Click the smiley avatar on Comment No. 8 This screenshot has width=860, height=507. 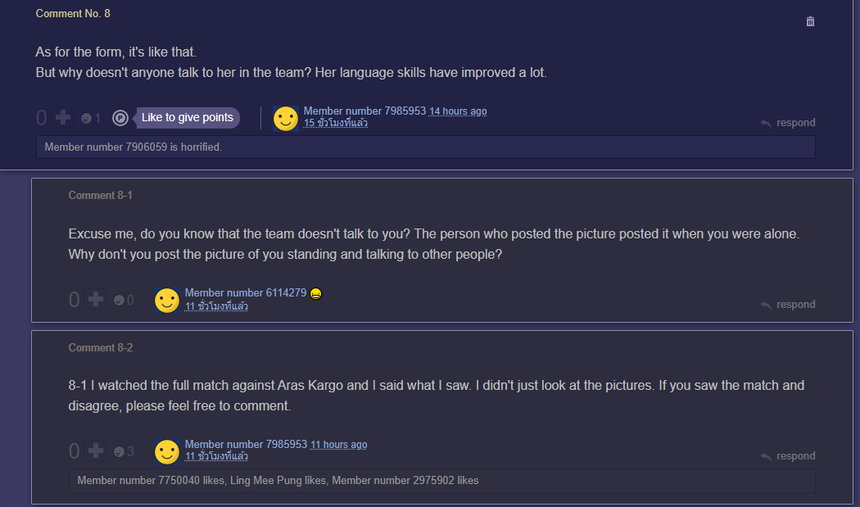286,119
